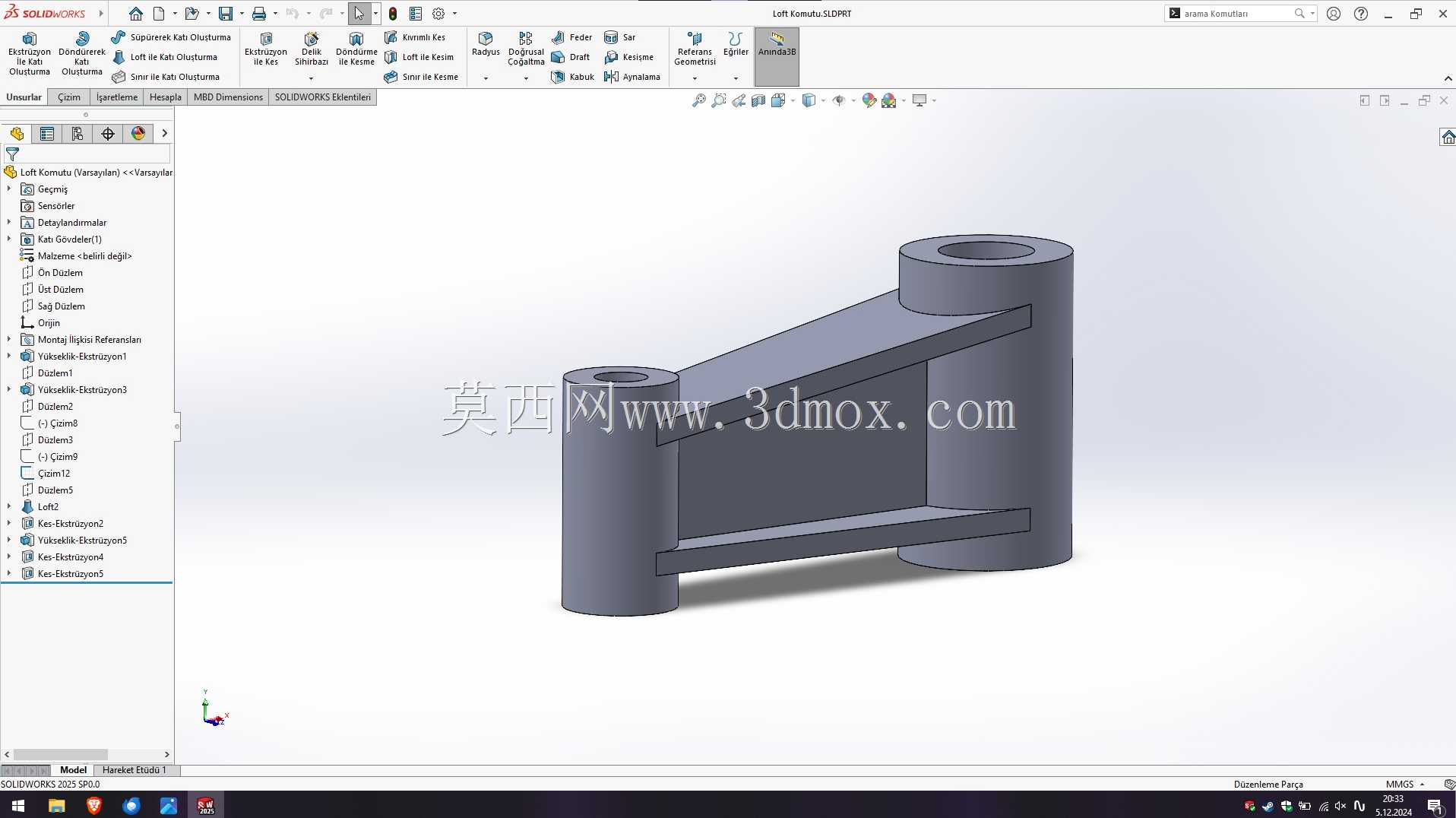Click the Save icon

226,14
